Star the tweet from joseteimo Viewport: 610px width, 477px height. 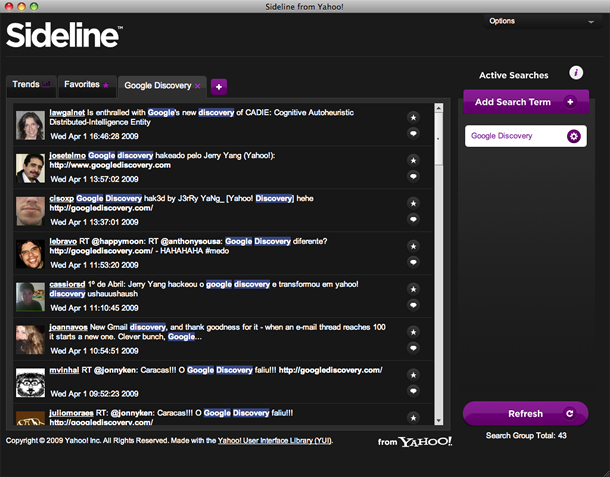point(413,158)
